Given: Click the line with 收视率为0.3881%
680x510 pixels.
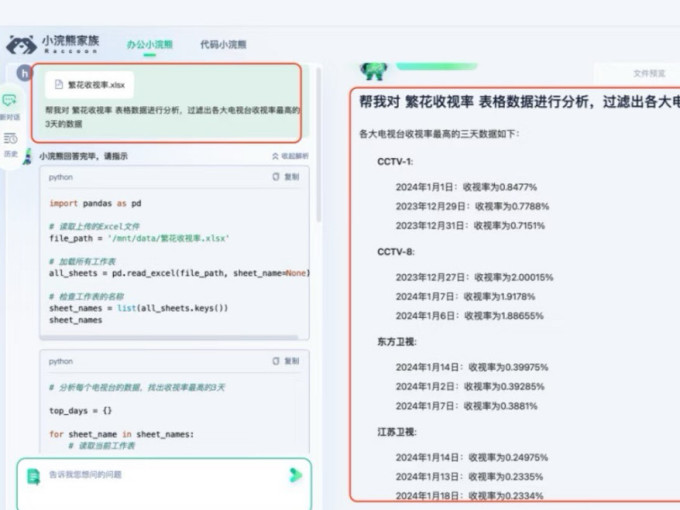Looking at the screenshot, I should 466,406.
